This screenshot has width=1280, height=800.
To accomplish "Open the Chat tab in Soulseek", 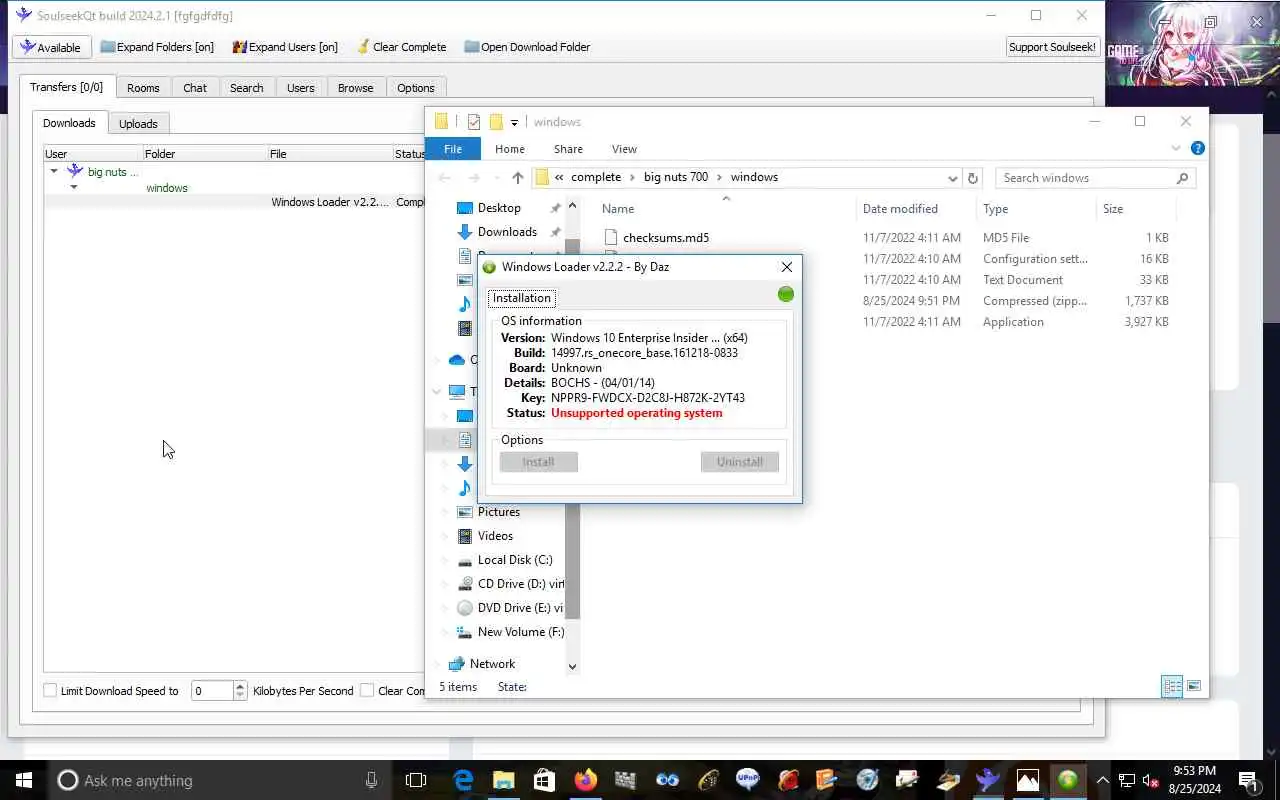I will pyautogui.click(x=195, y=88).
